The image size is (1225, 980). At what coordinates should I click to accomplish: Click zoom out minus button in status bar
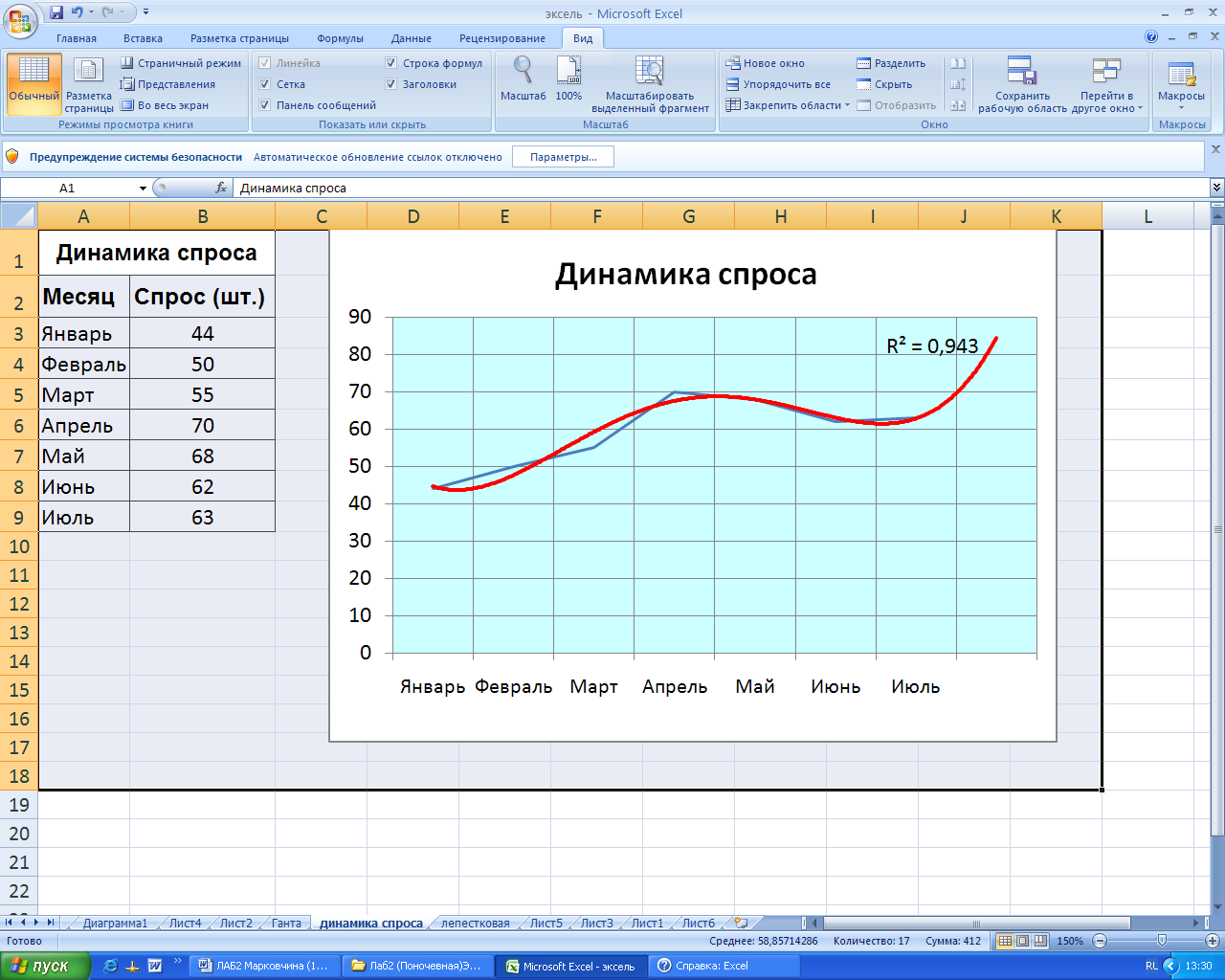click(x=1100, y=941)
